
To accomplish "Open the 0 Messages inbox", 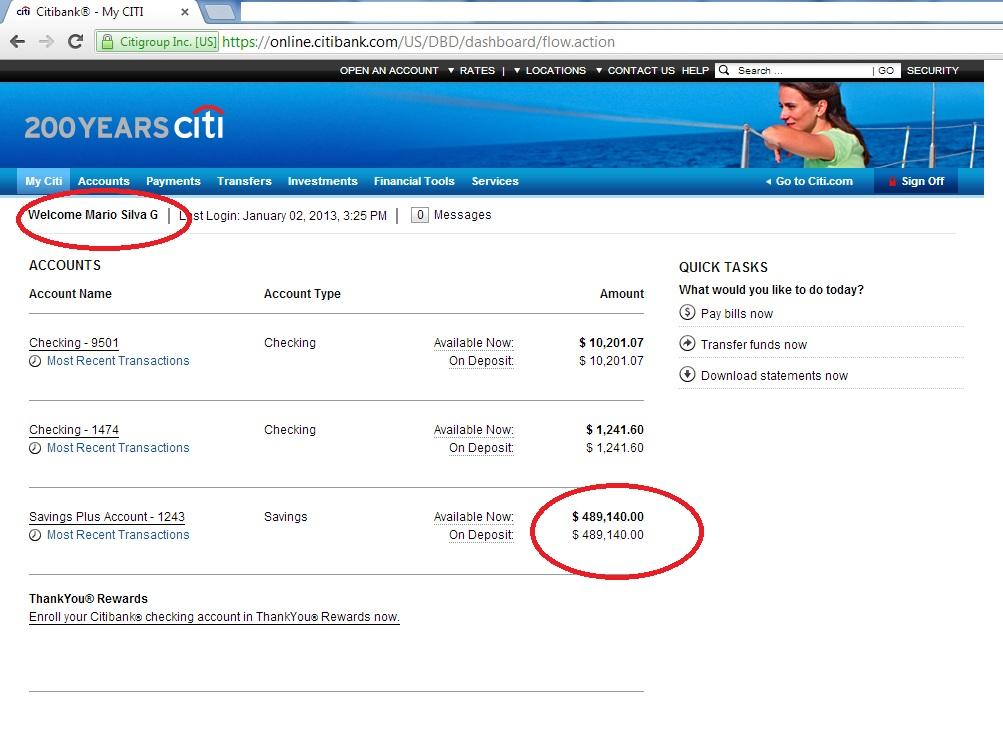I will 420,215.
